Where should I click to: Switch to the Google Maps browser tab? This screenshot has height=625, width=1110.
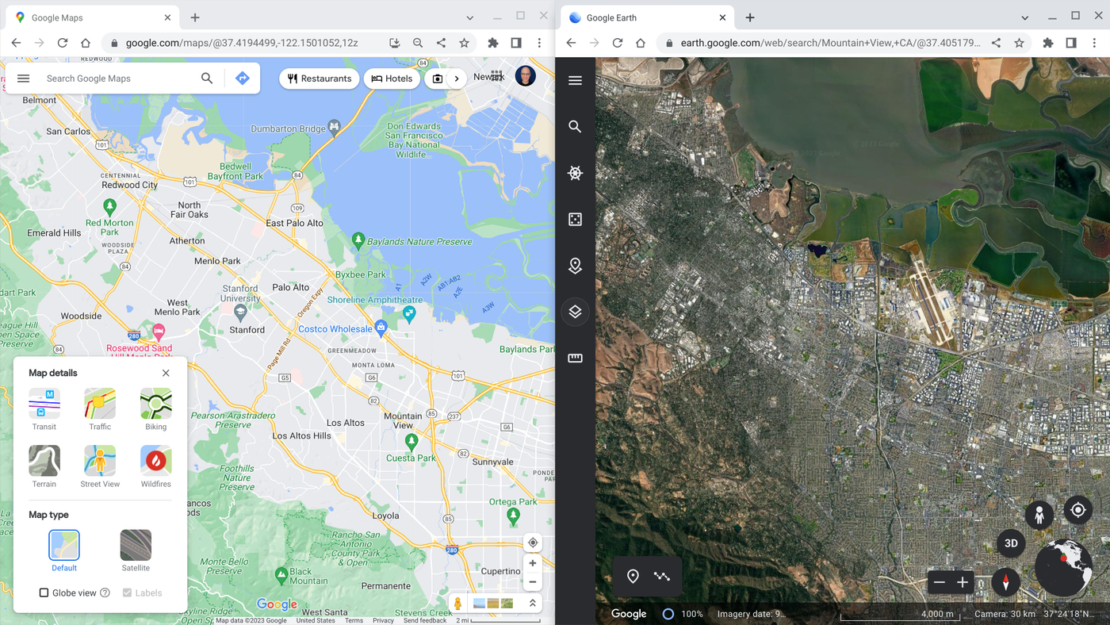click(90, 18)
